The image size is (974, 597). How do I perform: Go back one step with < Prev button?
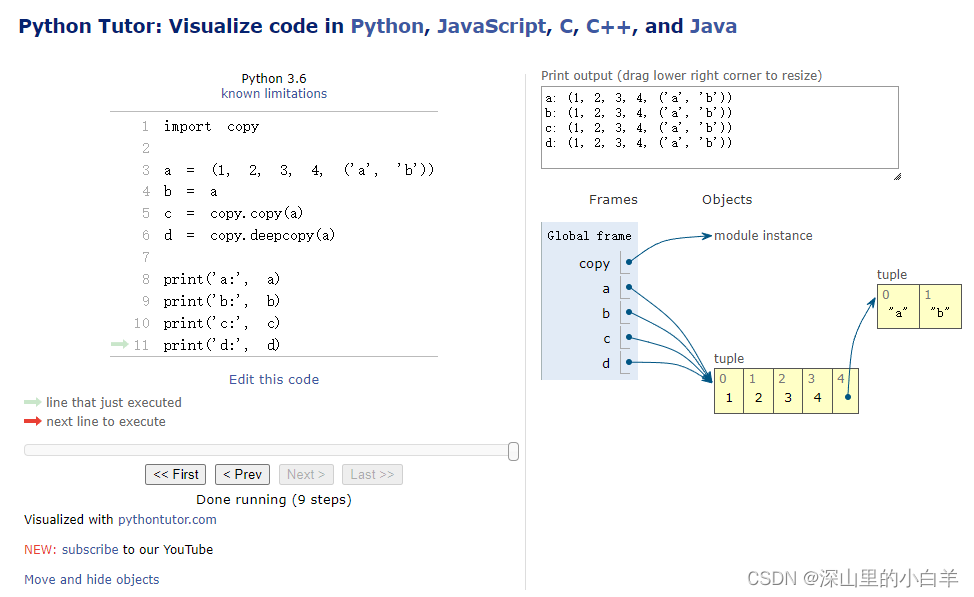point(242,475)
